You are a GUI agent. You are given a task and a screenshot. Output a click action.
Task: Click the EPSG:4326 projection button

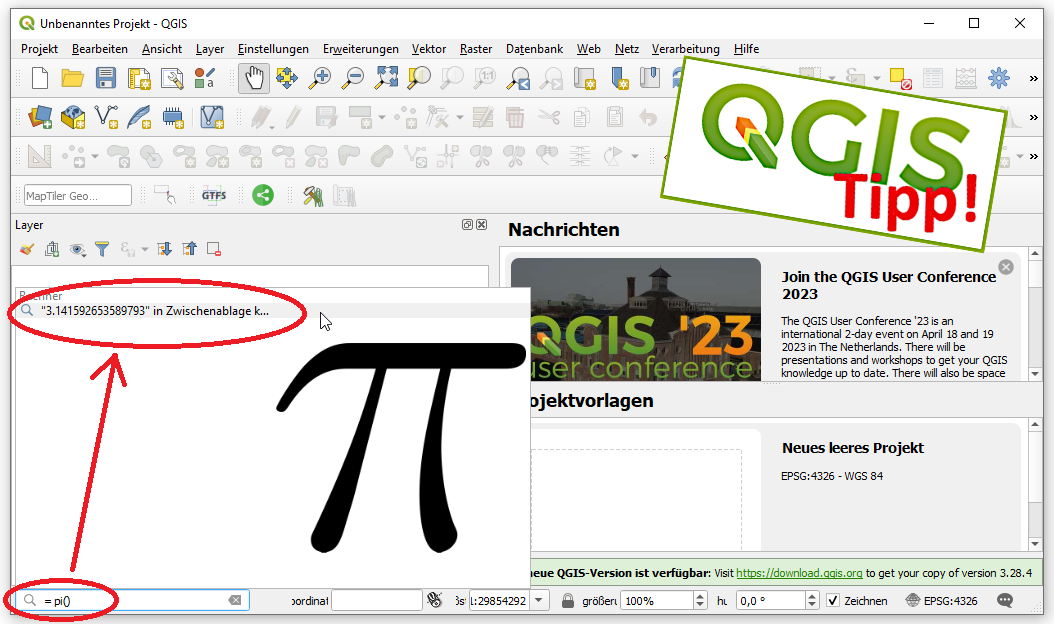coord(942,600)
